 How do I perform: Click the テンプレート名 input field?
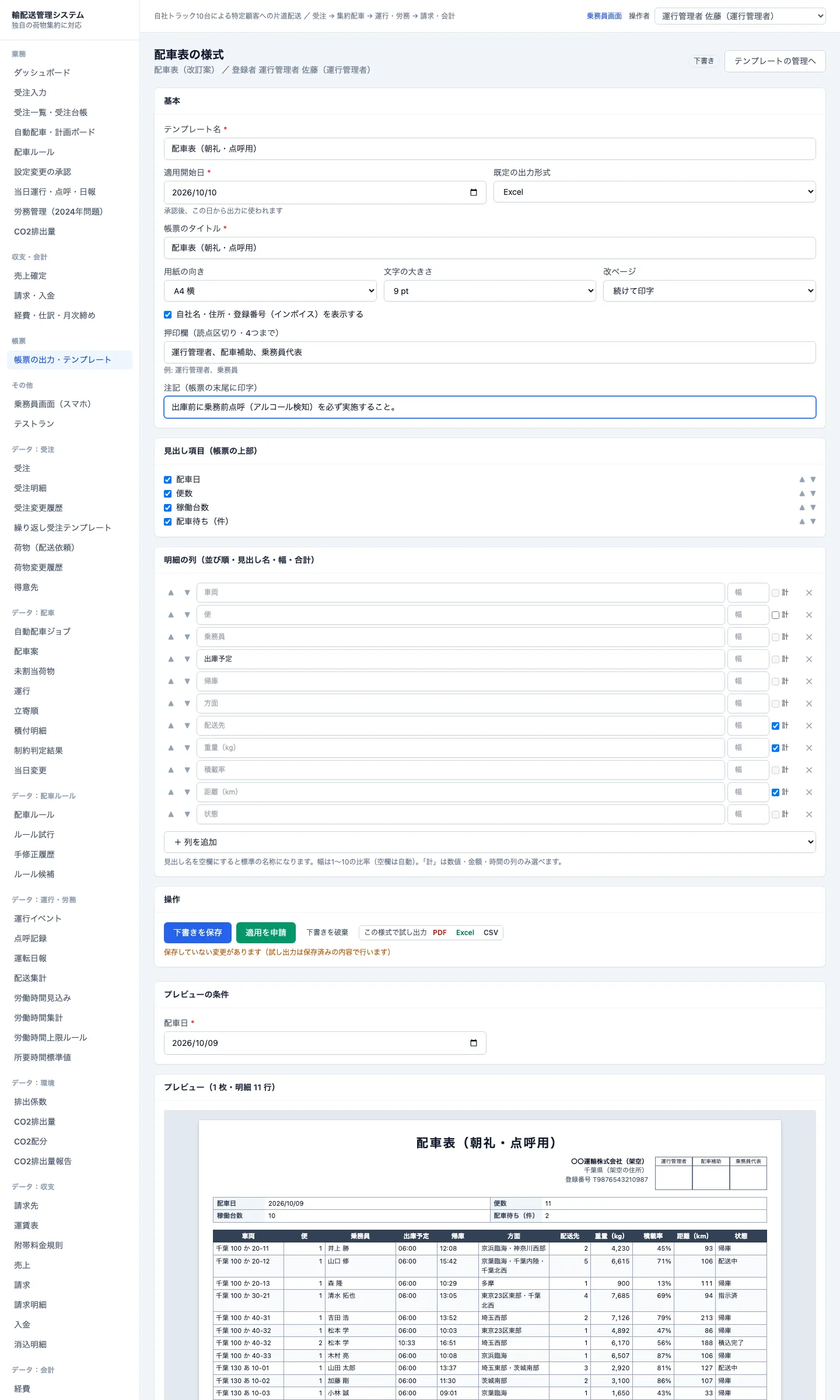489,149
